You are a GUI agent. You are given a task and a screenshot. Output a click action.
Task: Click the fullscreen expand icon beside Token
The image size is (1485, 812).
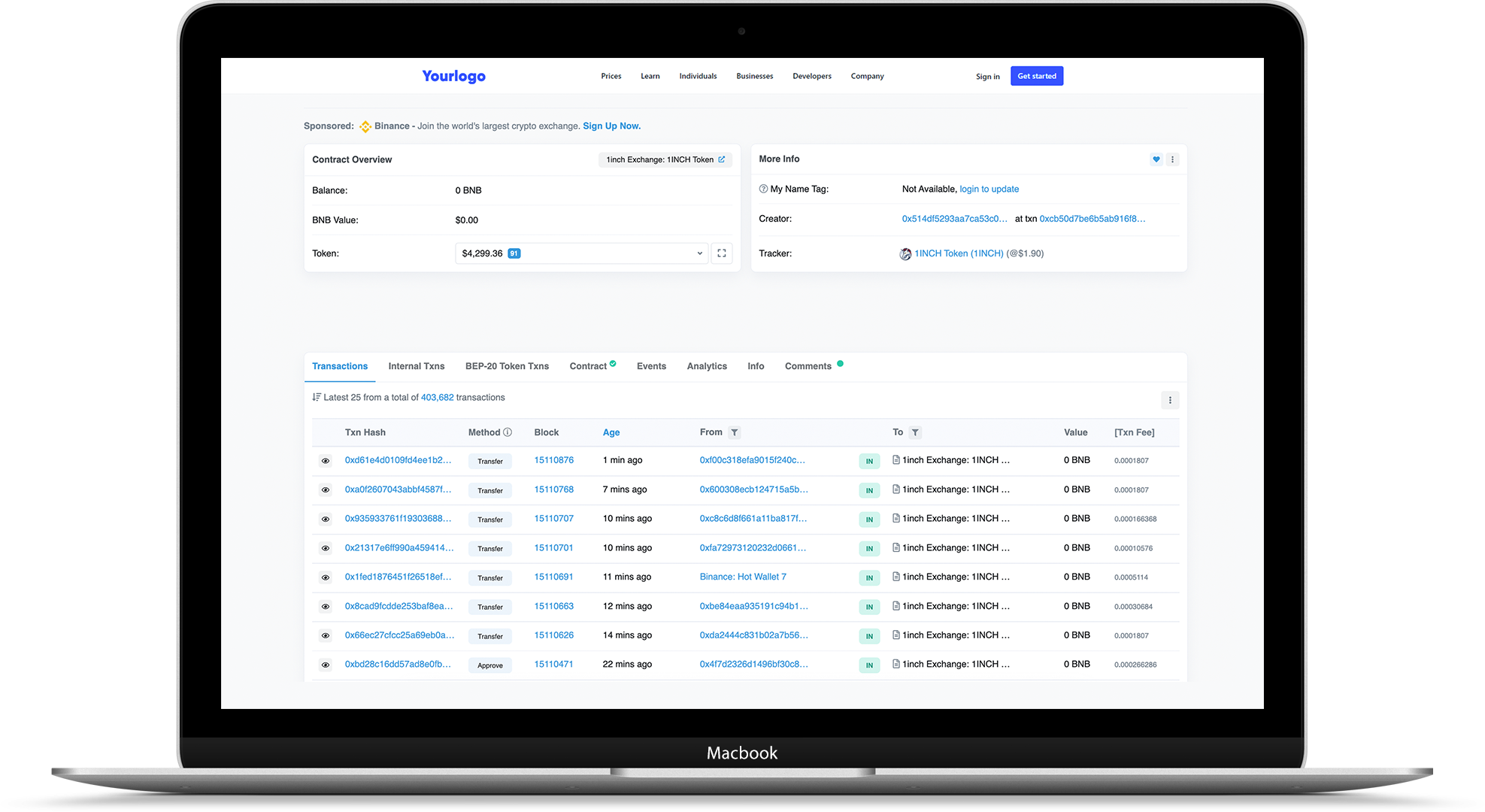click(x=722, y=253)
